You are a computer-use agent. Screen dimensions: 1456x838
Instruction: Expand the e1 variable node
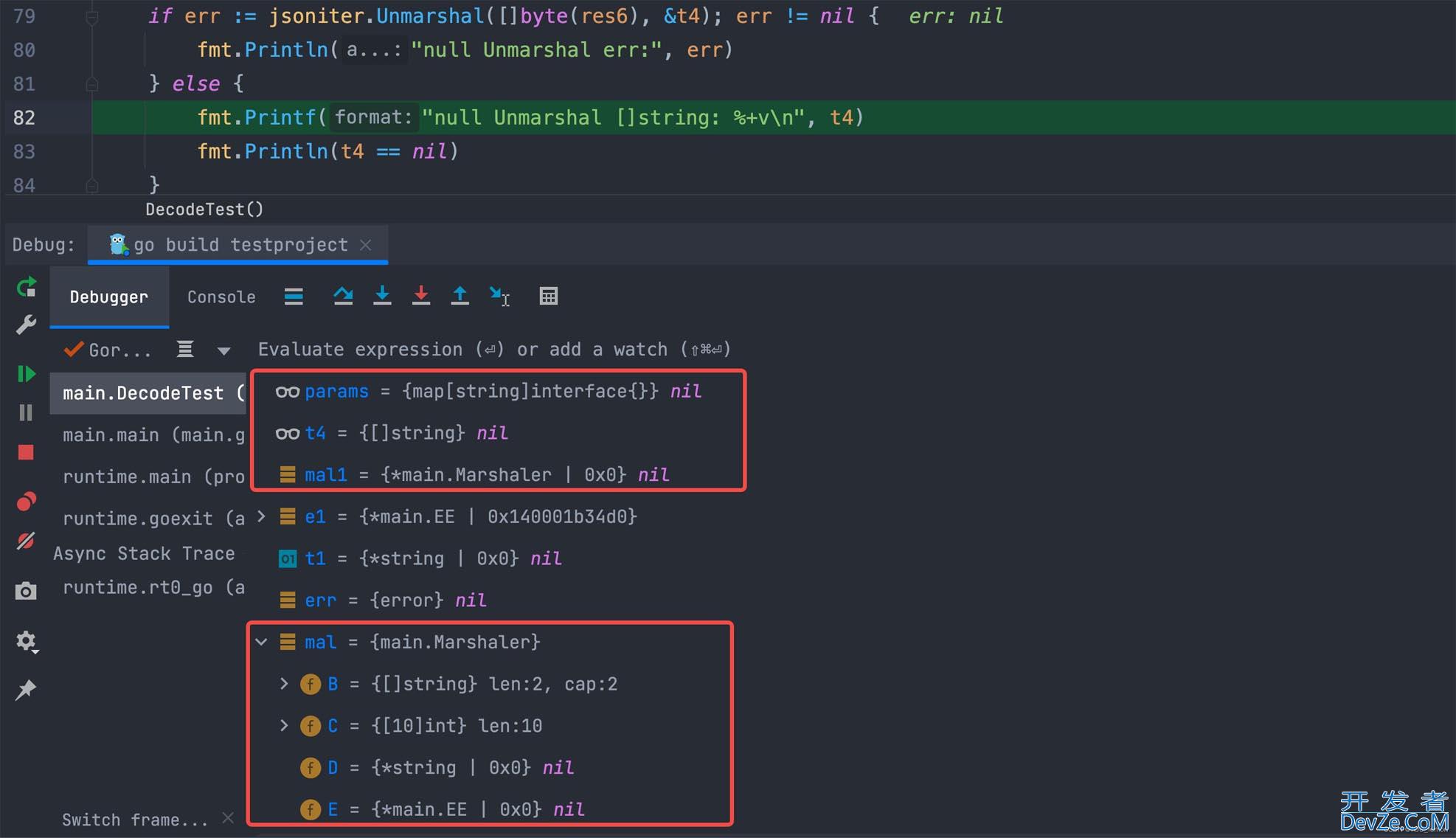click(x=261, y=516)
